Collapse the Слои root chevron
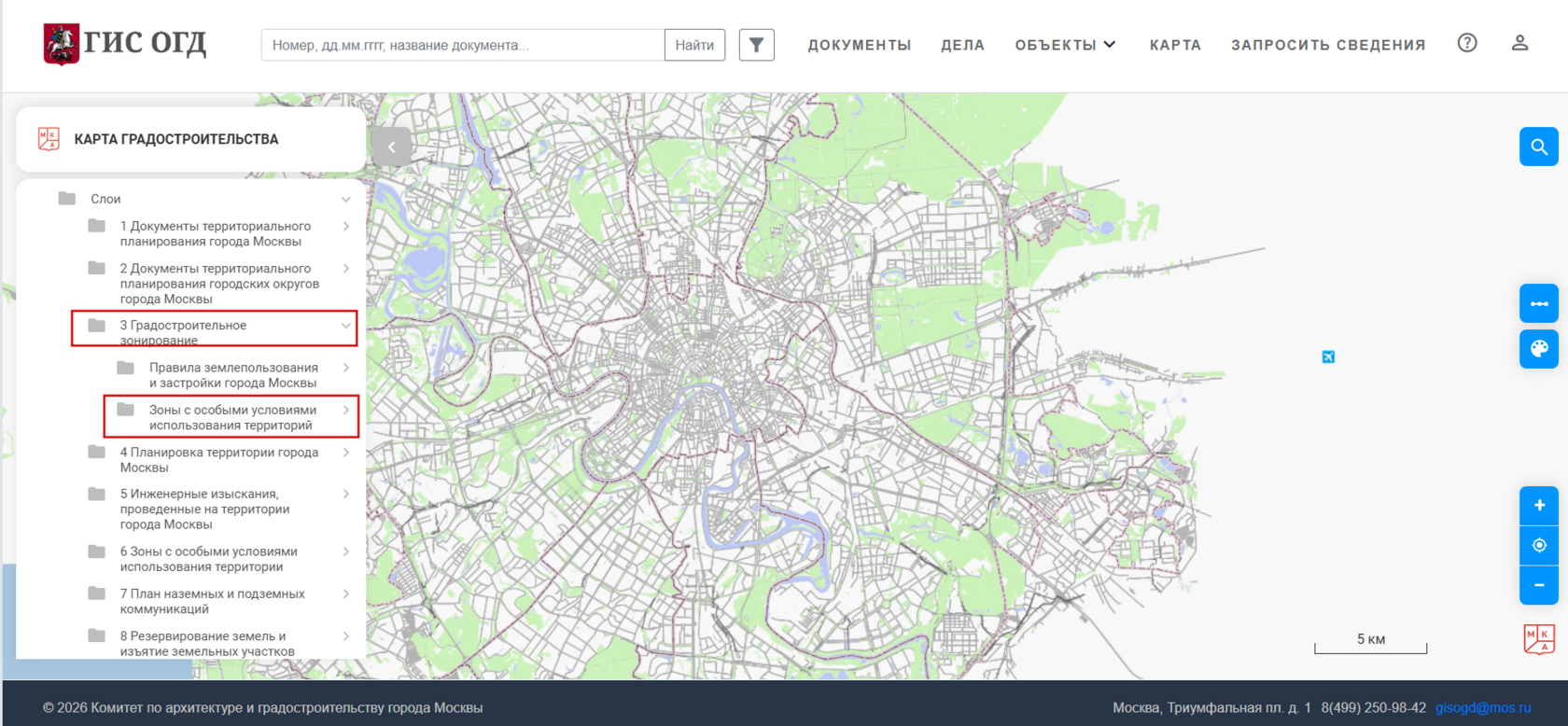Screen dimensions: 1568x726 coord(346,199)
